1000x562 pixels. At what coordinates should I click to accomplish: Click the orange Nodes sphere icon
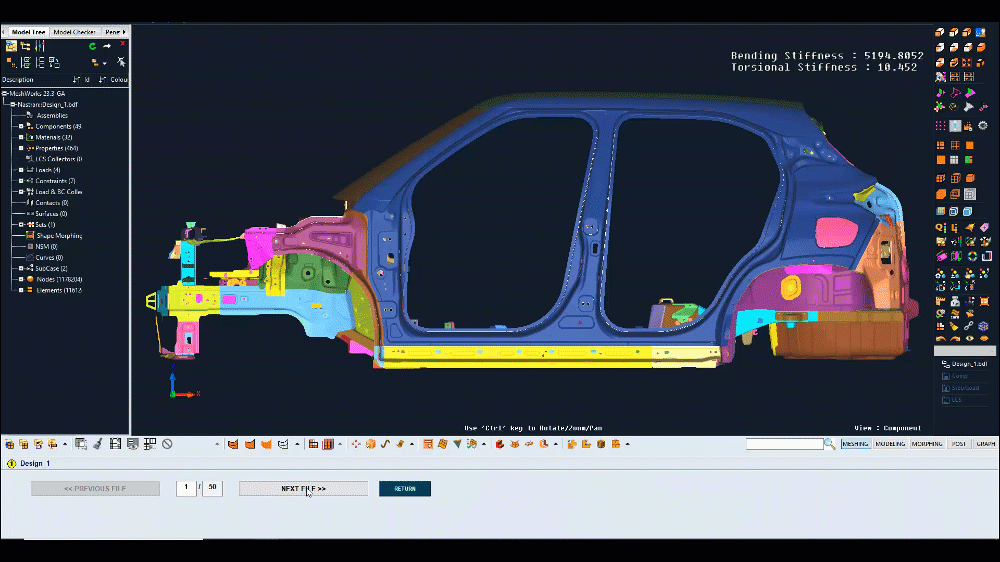click(x=29, y=279)
